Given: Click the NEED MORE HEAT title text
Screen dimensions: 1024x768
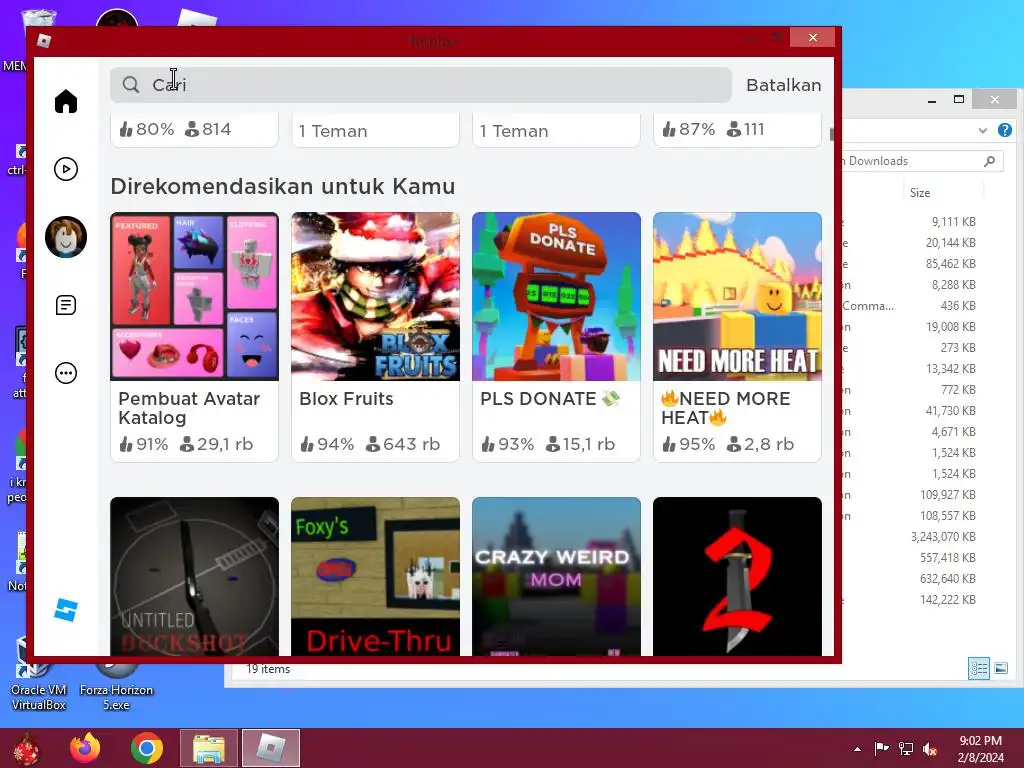Looking at the screenshot, I should coord(726,408).
